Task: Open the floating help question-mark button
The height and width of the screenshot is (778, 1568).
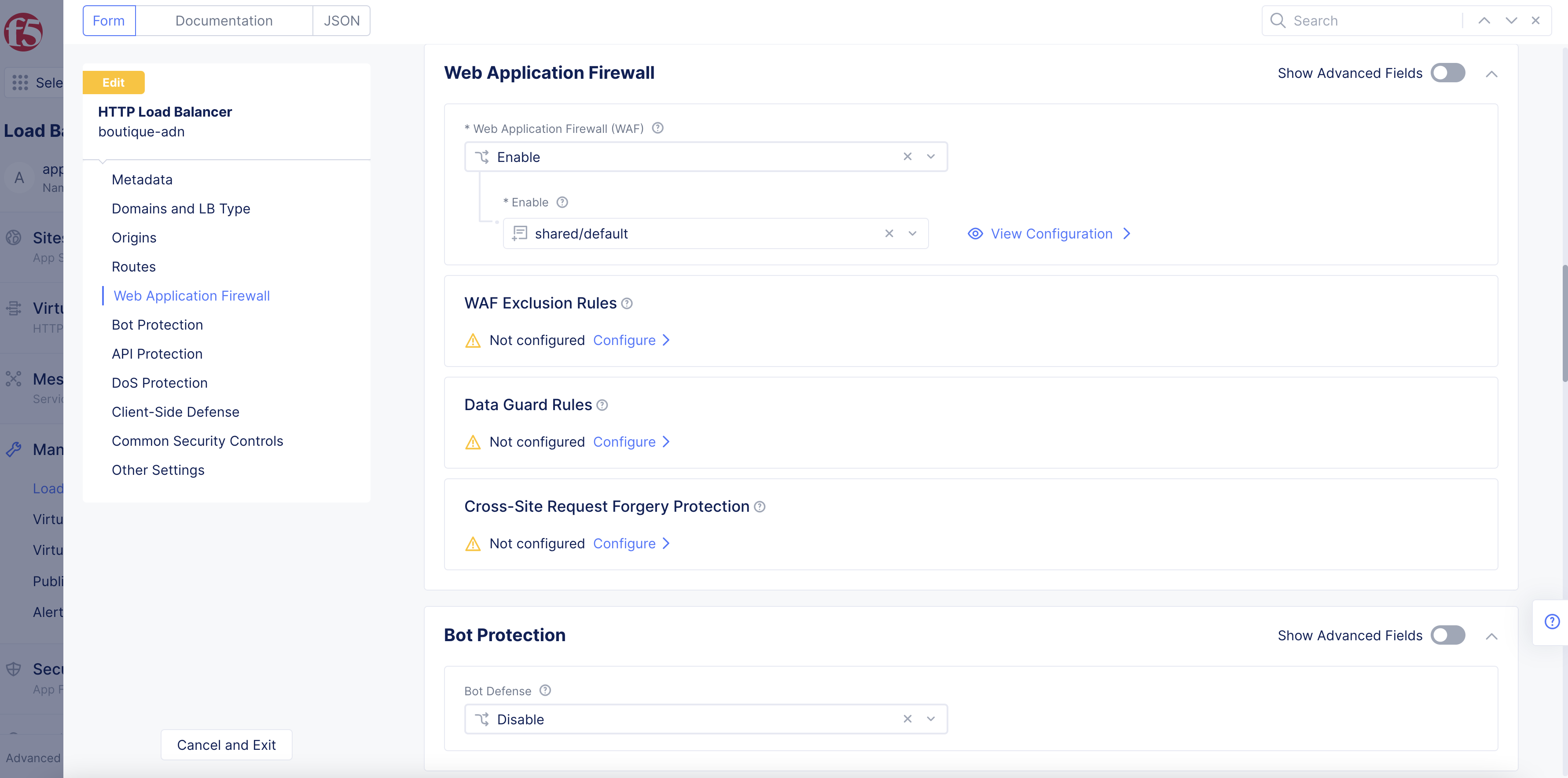Action: point(1552,621)
